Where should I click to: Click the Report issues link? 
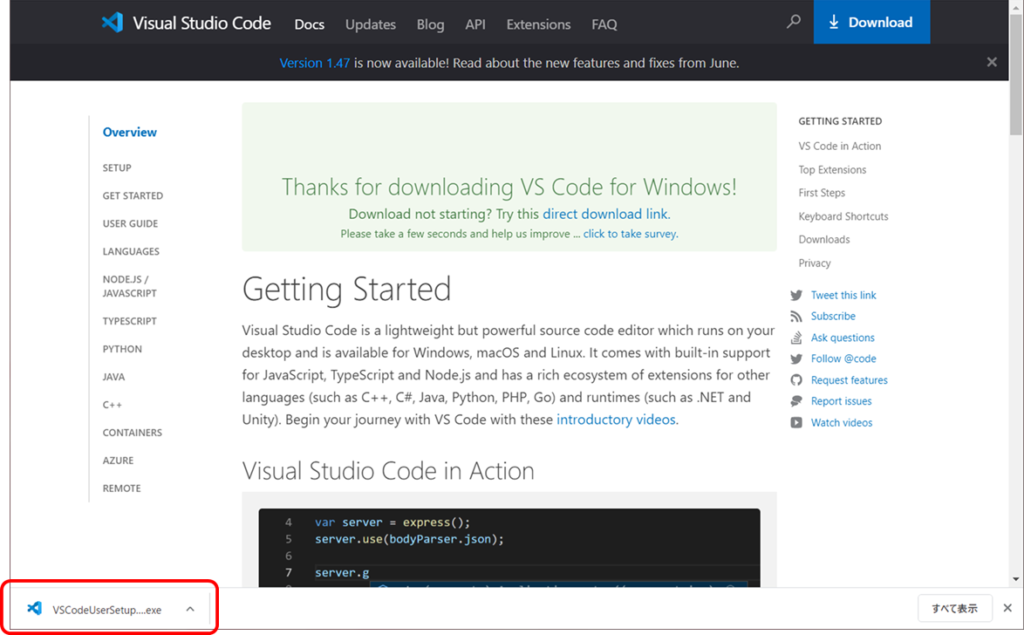click(x=841, y=401)
